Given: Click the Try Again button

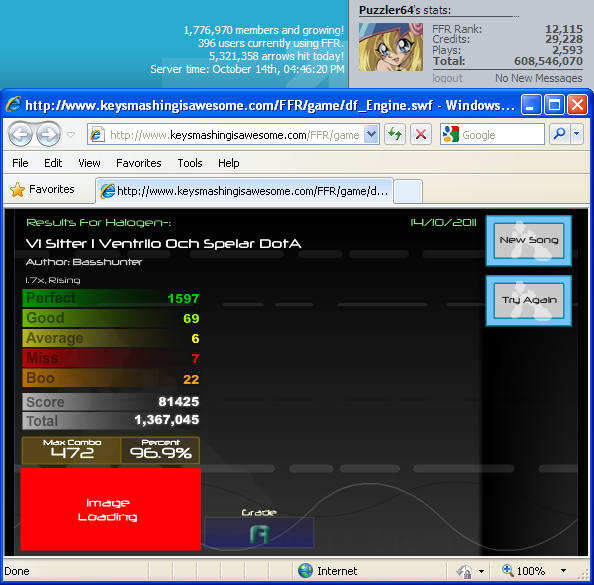Looking at the screenshot, I should point(529,301).
